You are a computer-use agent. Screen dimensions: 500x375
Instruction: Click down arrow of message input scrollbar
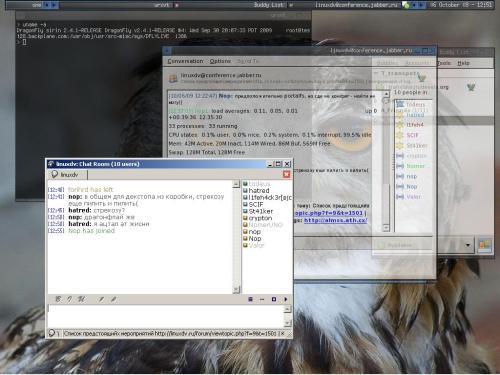tap(288, 323)
